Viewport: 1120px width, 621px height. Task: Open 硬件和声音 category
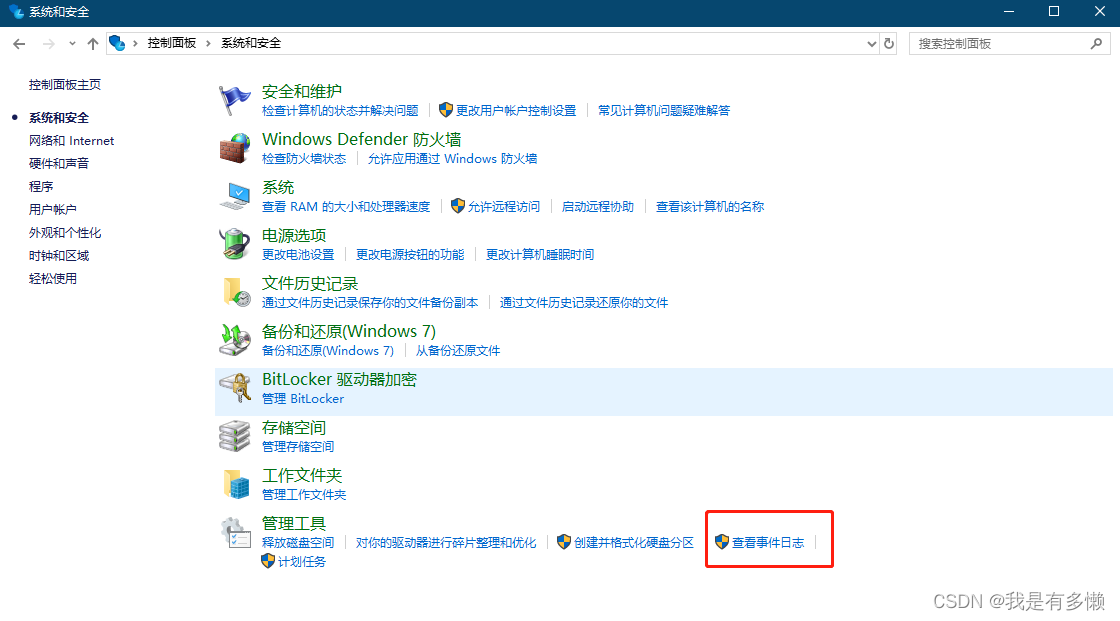(59, 164)
